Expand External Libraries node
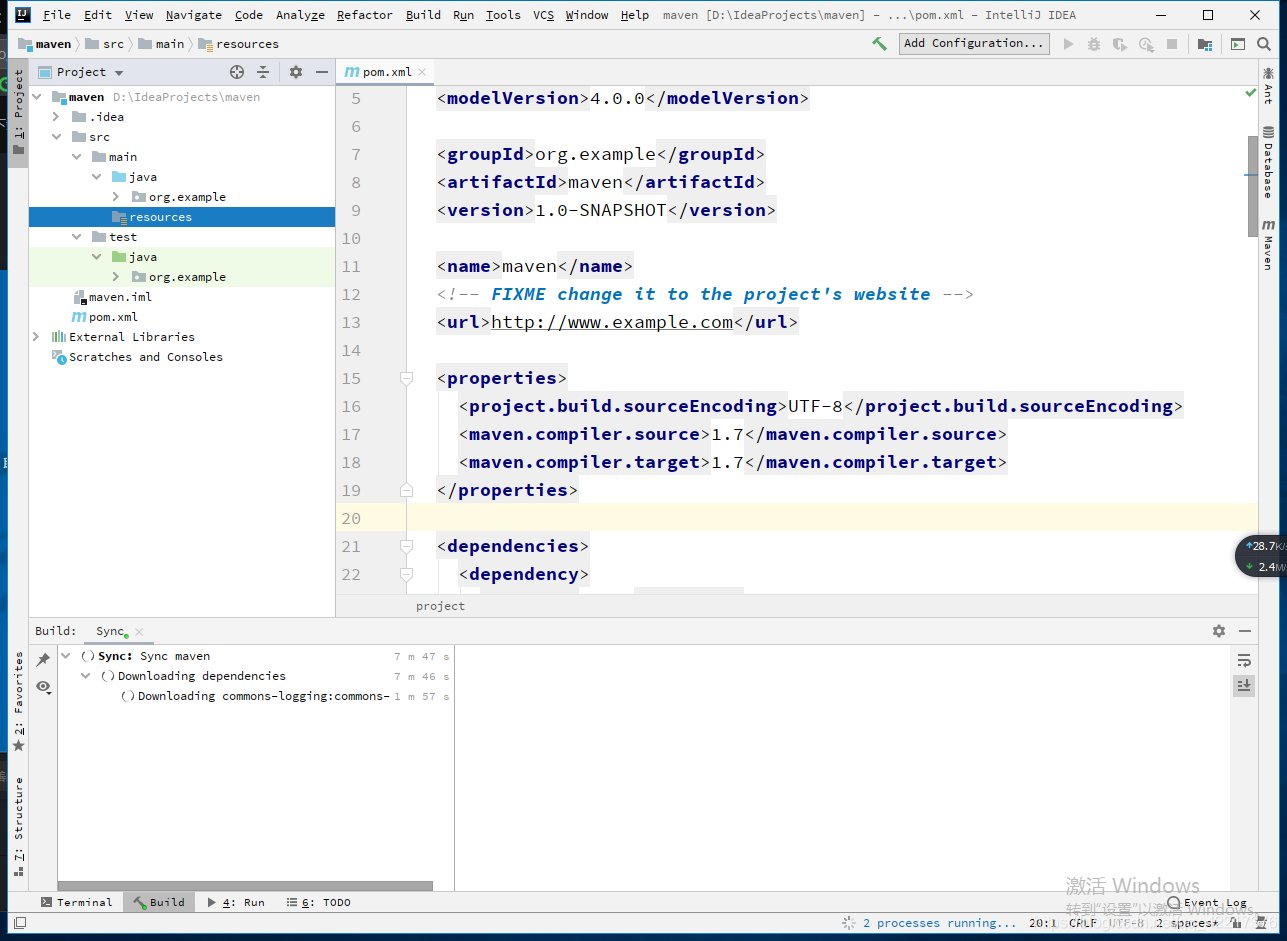Screen dimensions: 1287x941 pos(37,337)
